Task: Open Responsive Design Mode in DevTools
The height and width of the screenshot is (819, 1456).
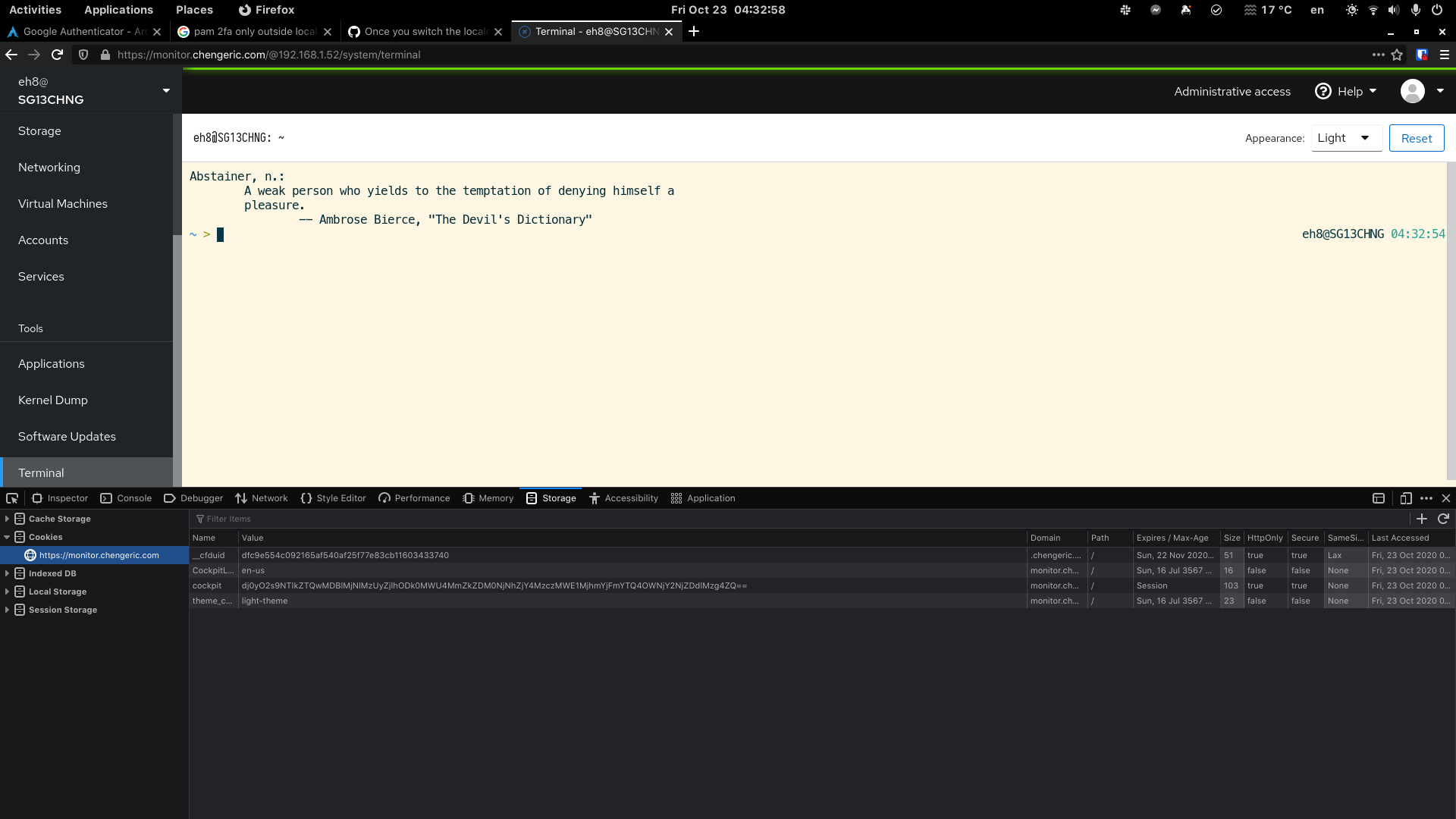Action: (x=1405, y=498)
